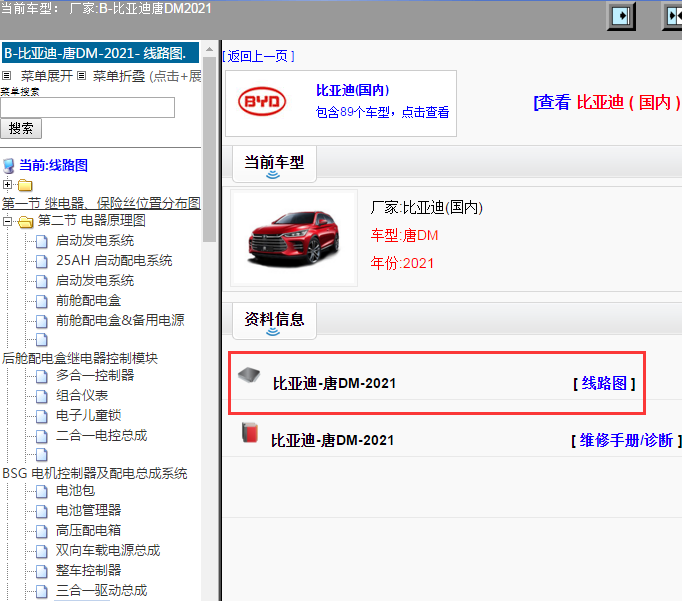Click the 菜单折叠 label
Screen dimensions: 682x601
tap(118, 76)
